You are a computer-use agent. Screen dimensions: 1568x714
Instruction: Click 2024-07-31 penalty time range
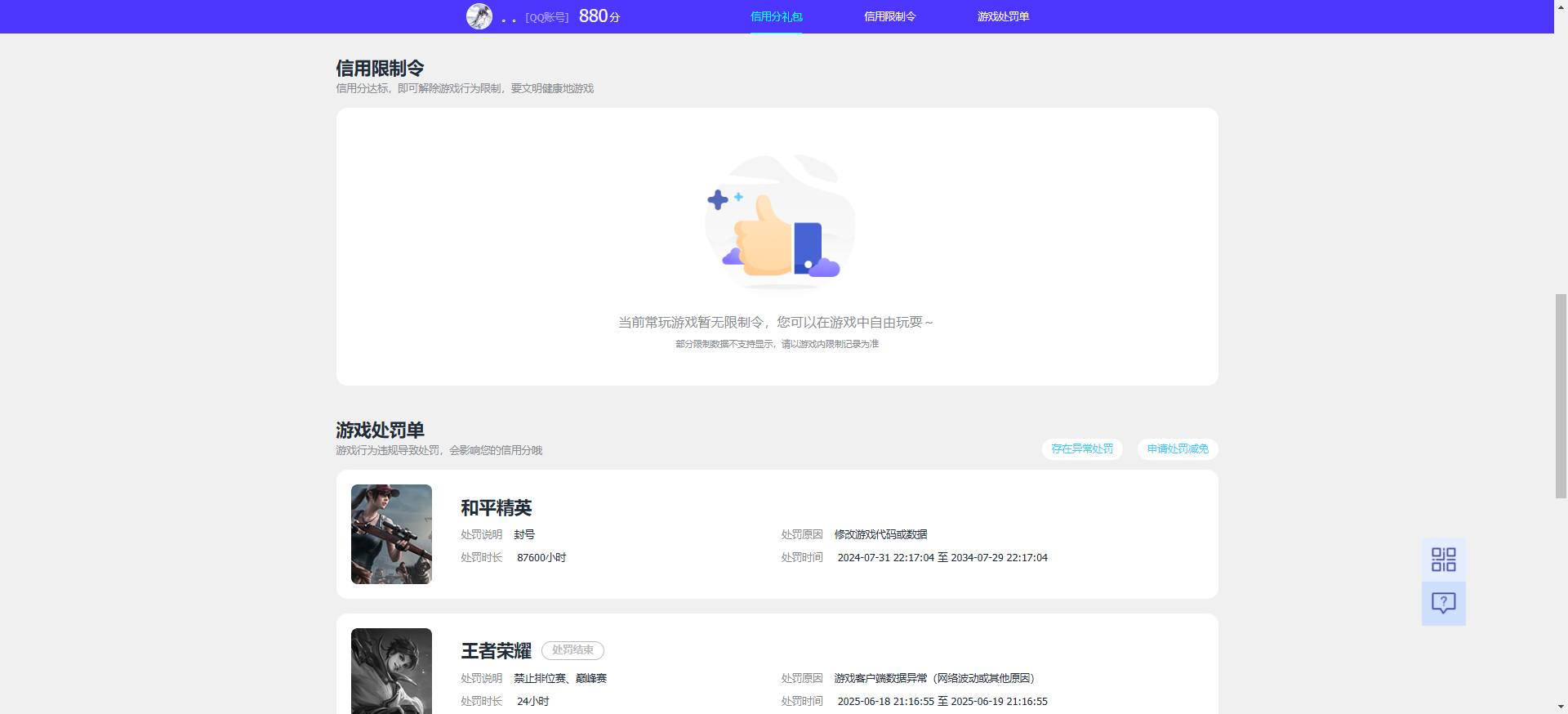coord(942,557)
